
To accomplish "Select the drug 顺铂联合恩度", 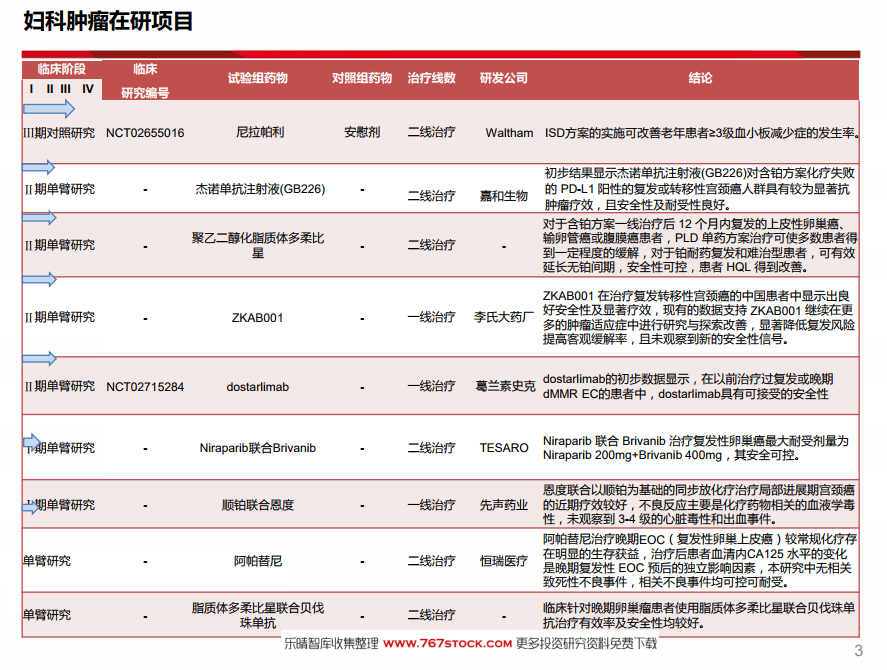I will pyautogui.click(x=257, y=505).
